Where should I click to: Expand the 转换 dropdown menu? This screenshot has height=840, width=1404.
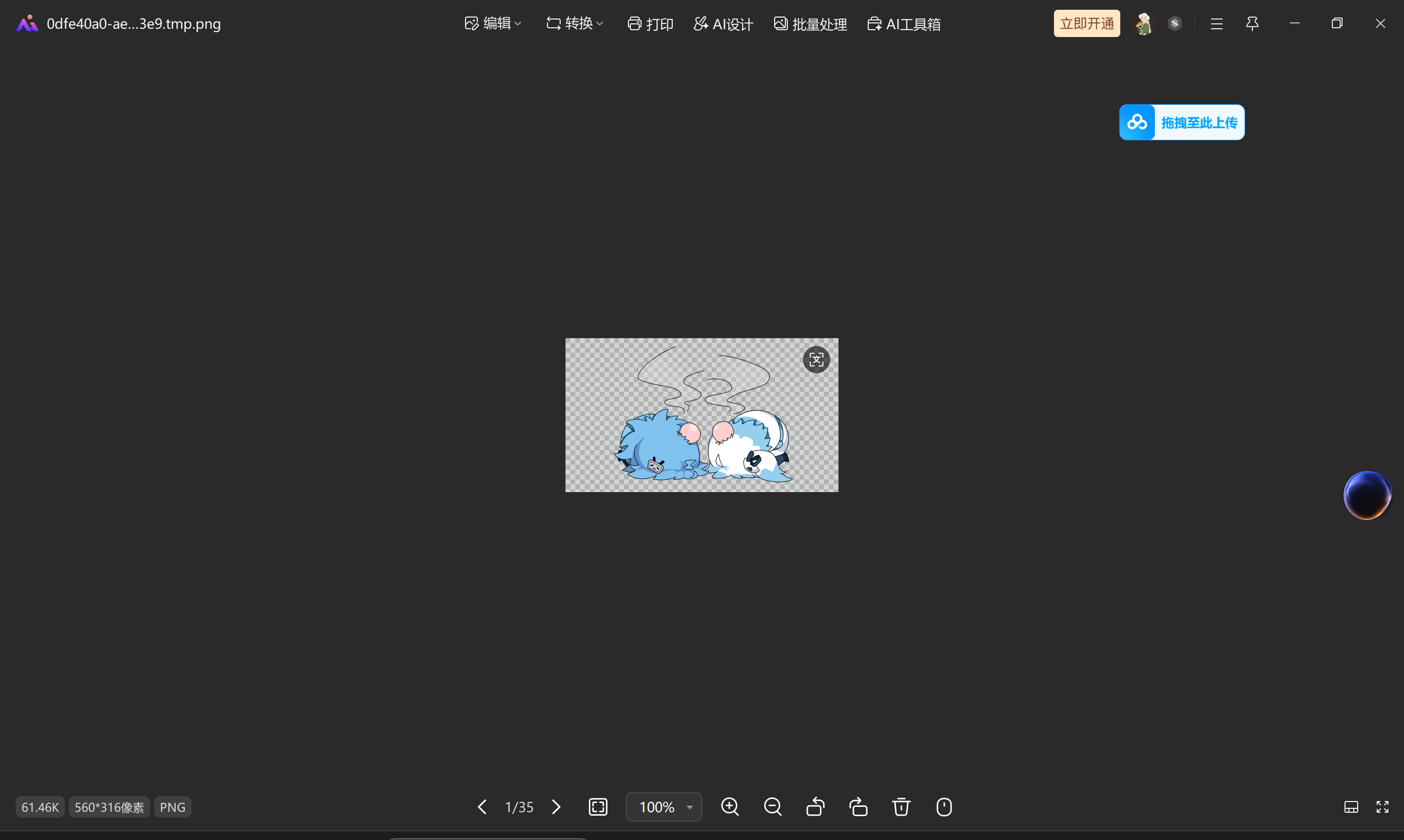[x=574, y=24]
